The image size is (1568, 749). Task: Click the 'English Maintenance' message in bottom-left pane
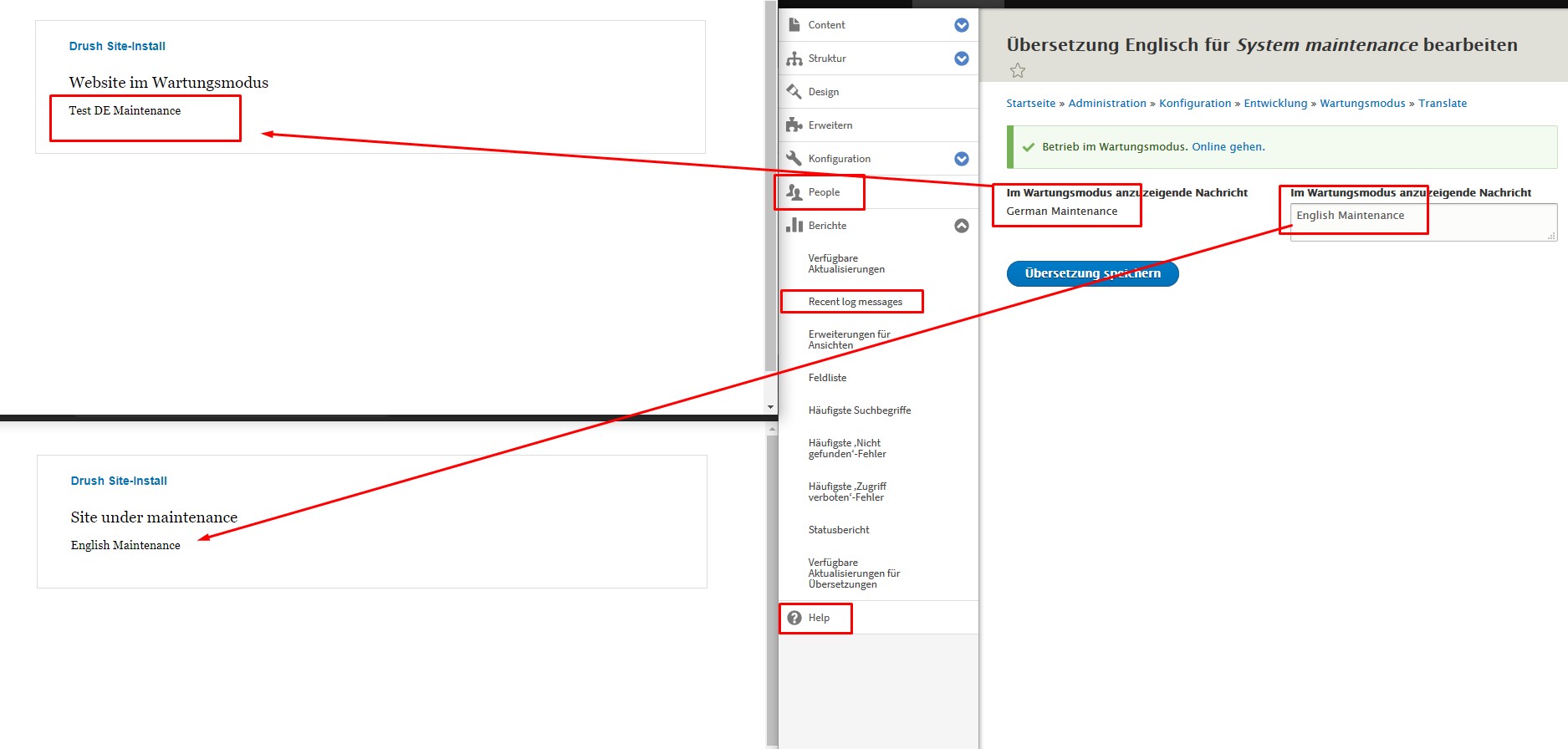125,545
